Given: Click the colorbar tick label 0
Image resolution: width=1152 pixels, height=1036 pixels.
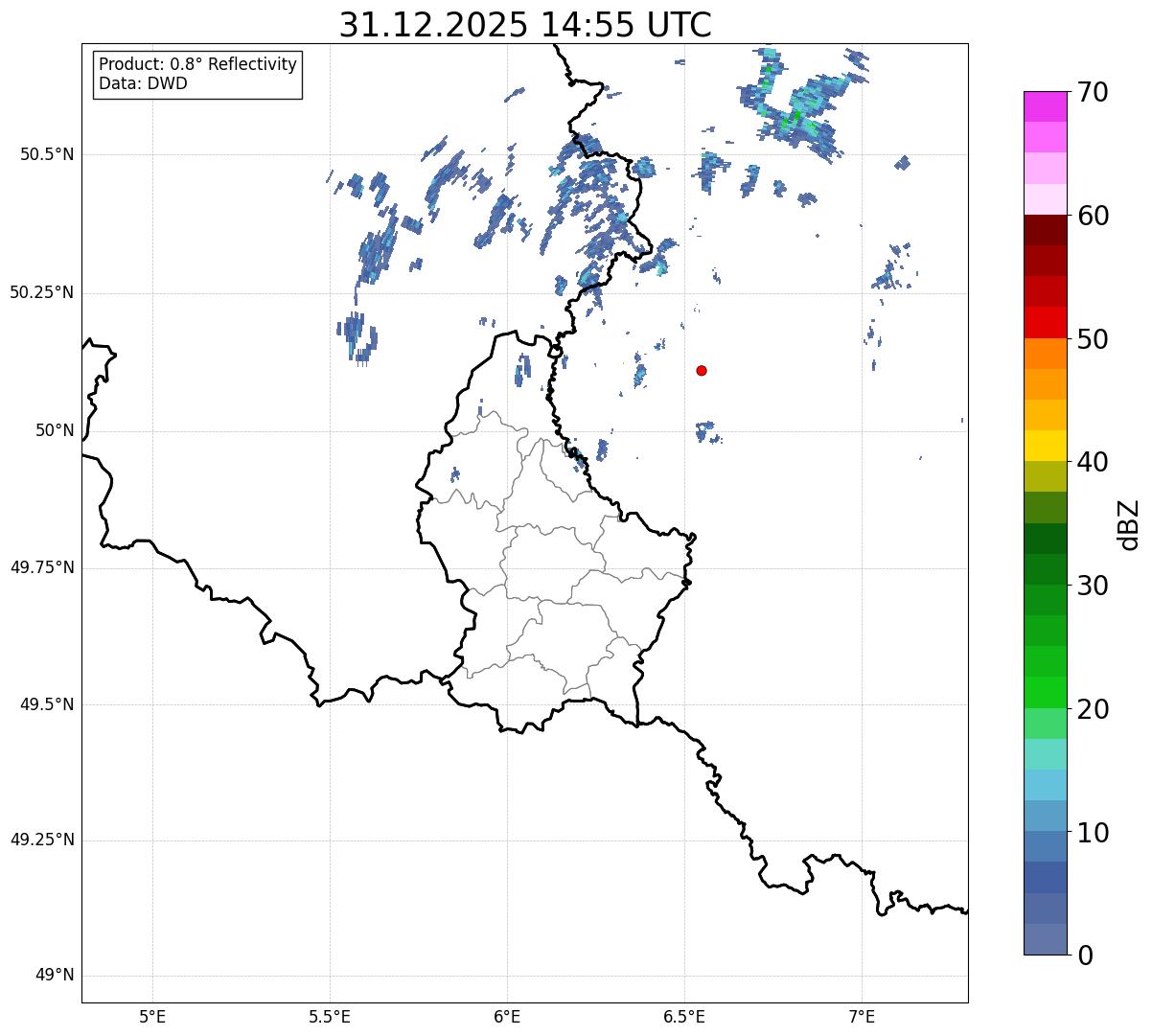Looking at the screenshot, I should point(1085,955).
